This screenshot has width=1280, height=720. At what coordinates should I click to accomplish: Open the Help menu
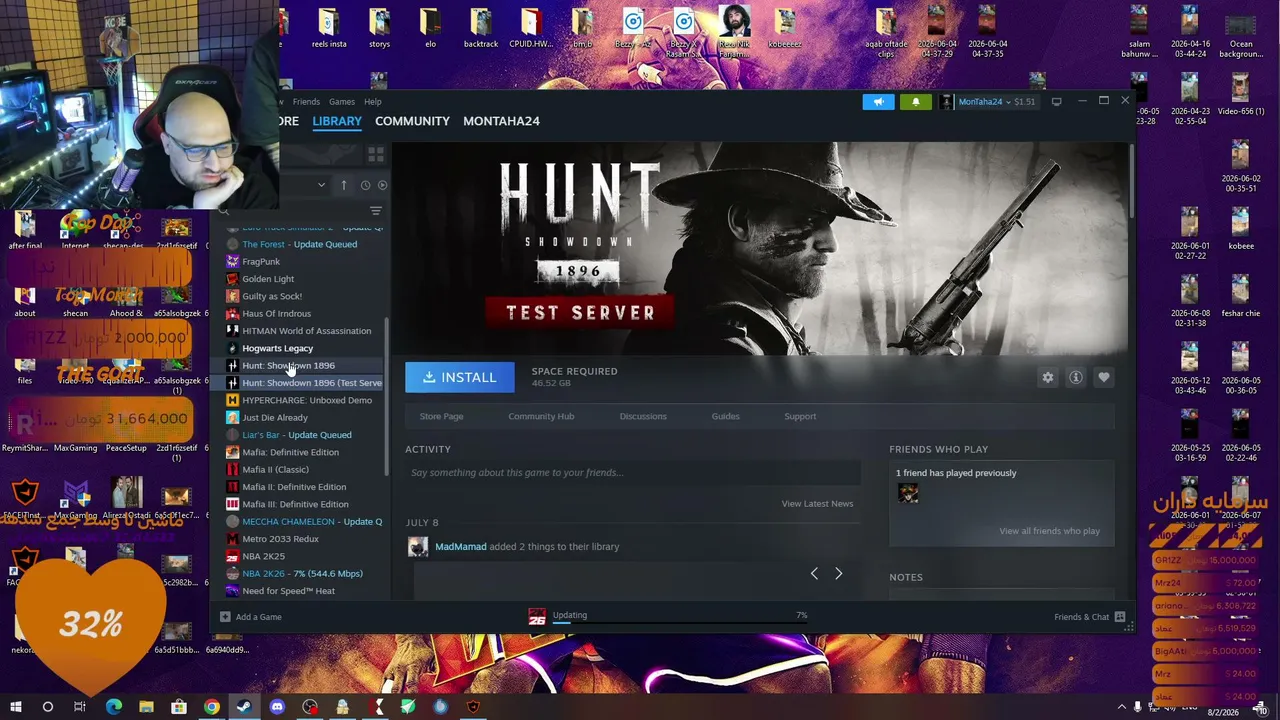(x=372, y=101)
